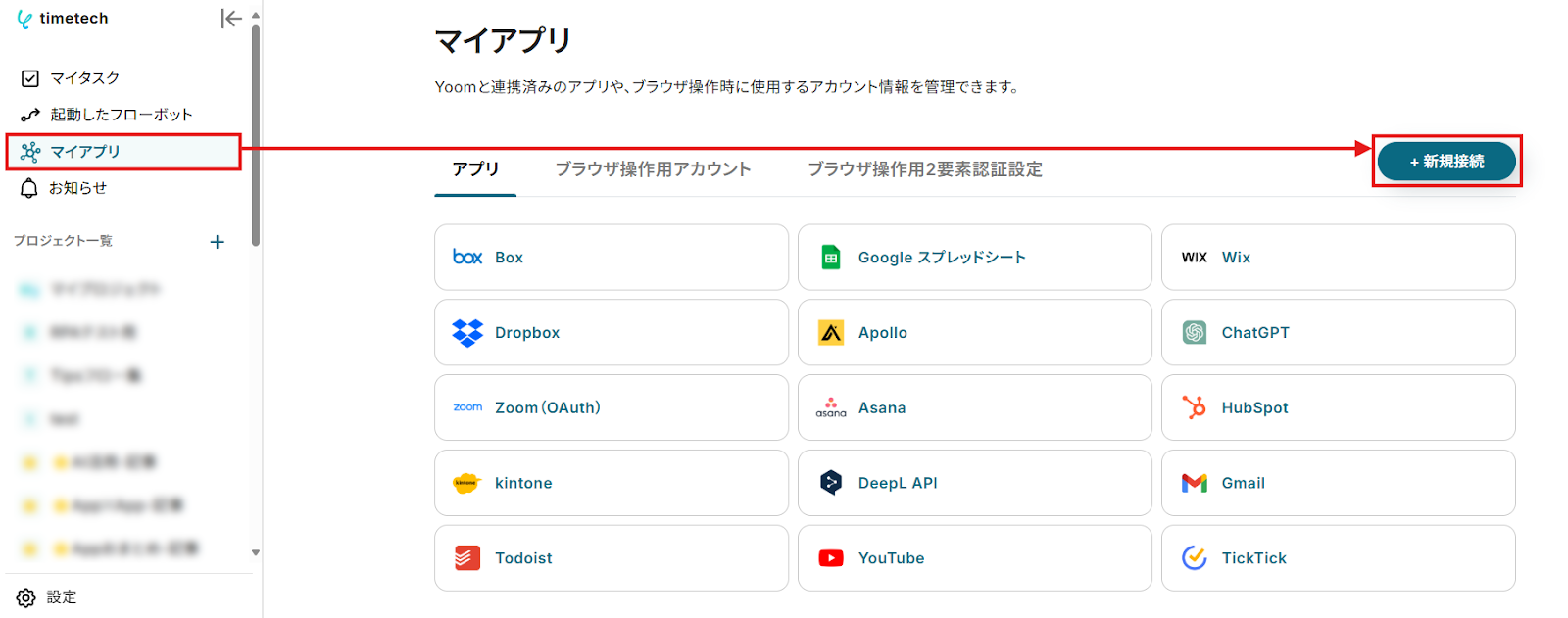Open ブラウザ操作用2要素認証設定 tab
This screenshot has height=618, width=1568.
click(924, 169)
